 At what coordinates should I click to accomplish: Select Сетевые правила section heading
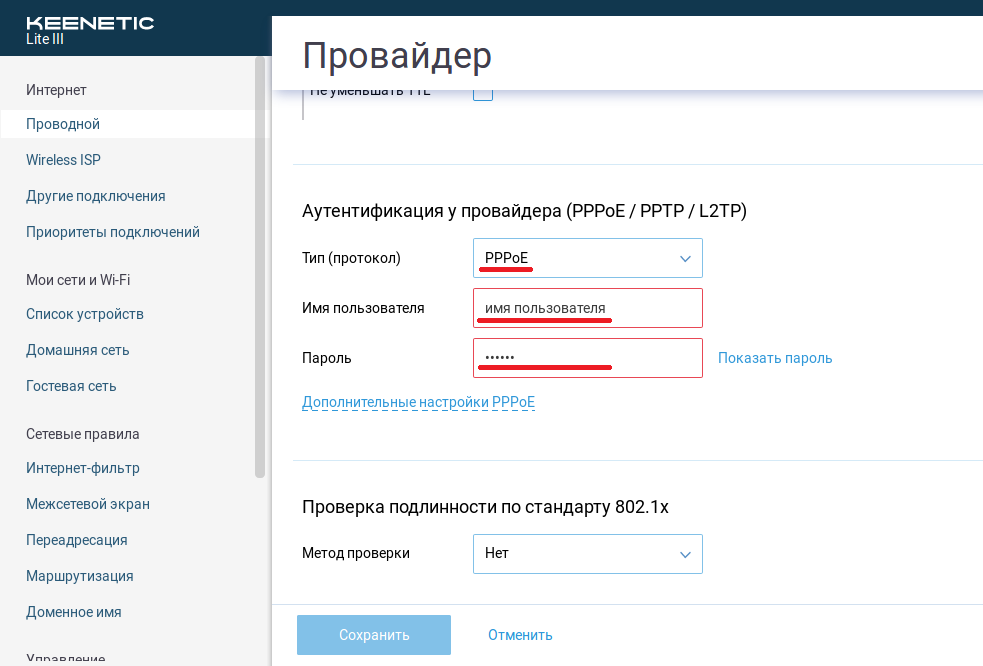[82, 434]
